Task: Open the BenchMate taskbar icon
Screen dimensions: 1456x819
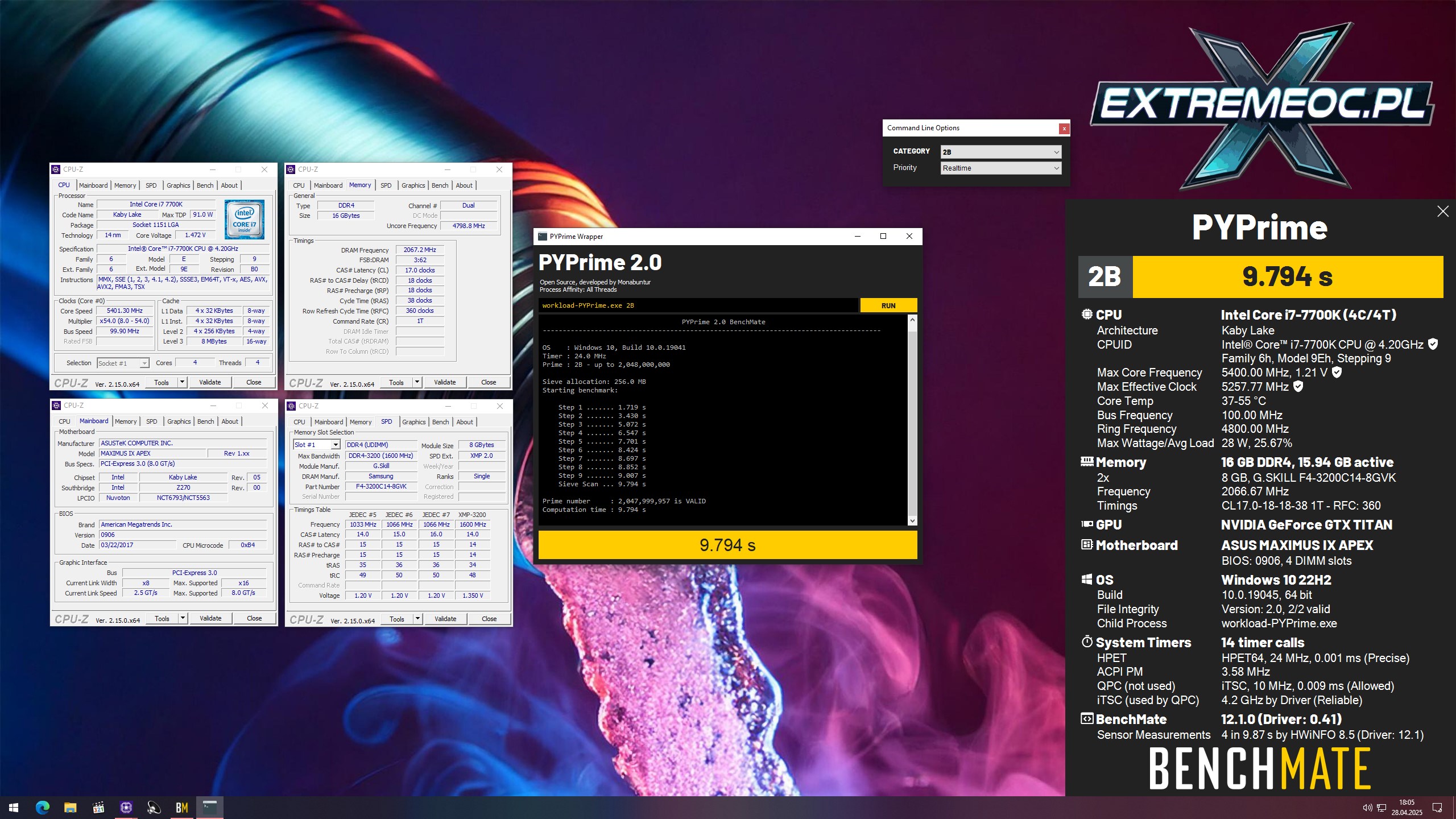Action: coord(181,807)
